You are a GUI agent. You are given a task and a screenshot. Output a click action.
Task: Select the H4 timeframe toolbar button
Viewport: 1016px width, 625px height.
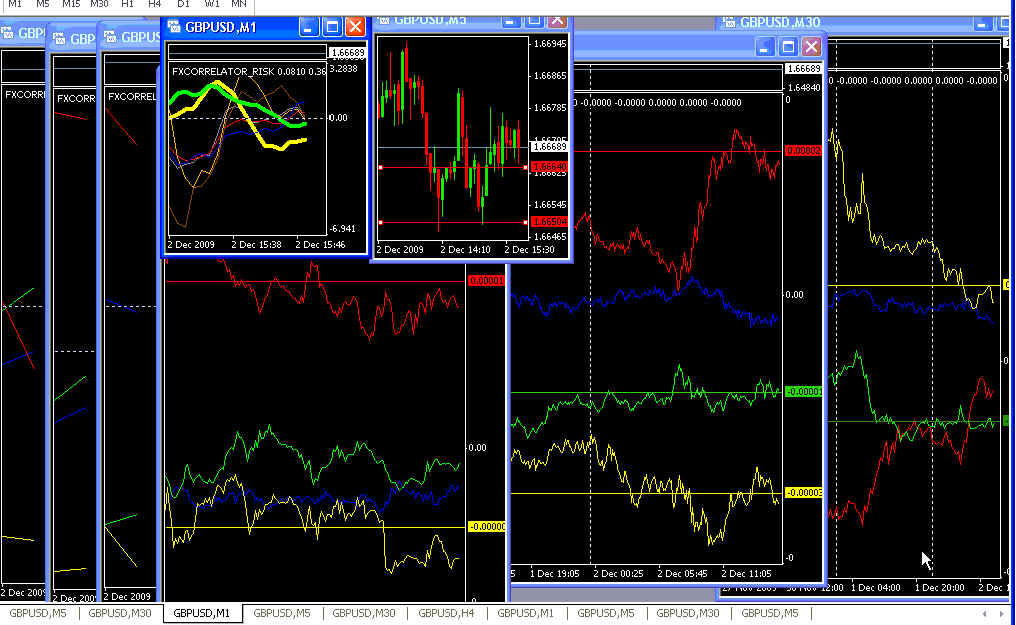154,4
